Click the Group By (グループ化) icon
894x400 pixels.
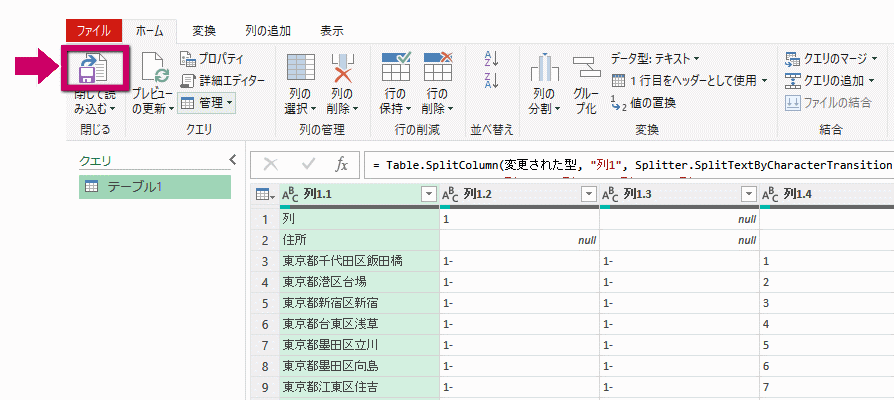(x=586, y=69)
